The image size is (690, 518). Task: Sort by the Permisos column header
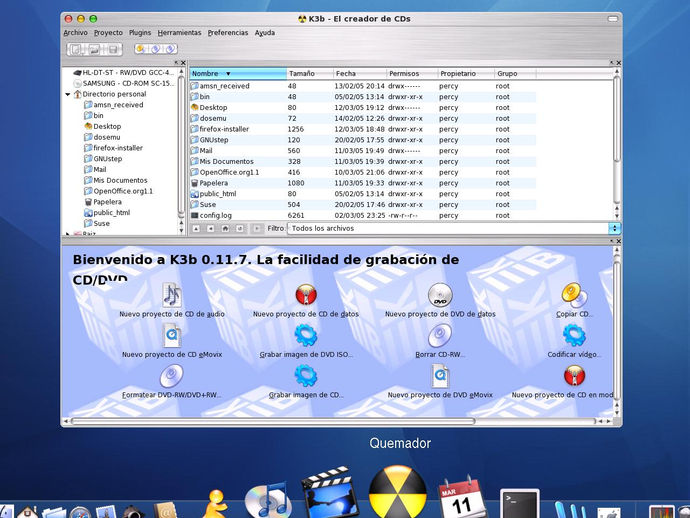tap(412, 73)
